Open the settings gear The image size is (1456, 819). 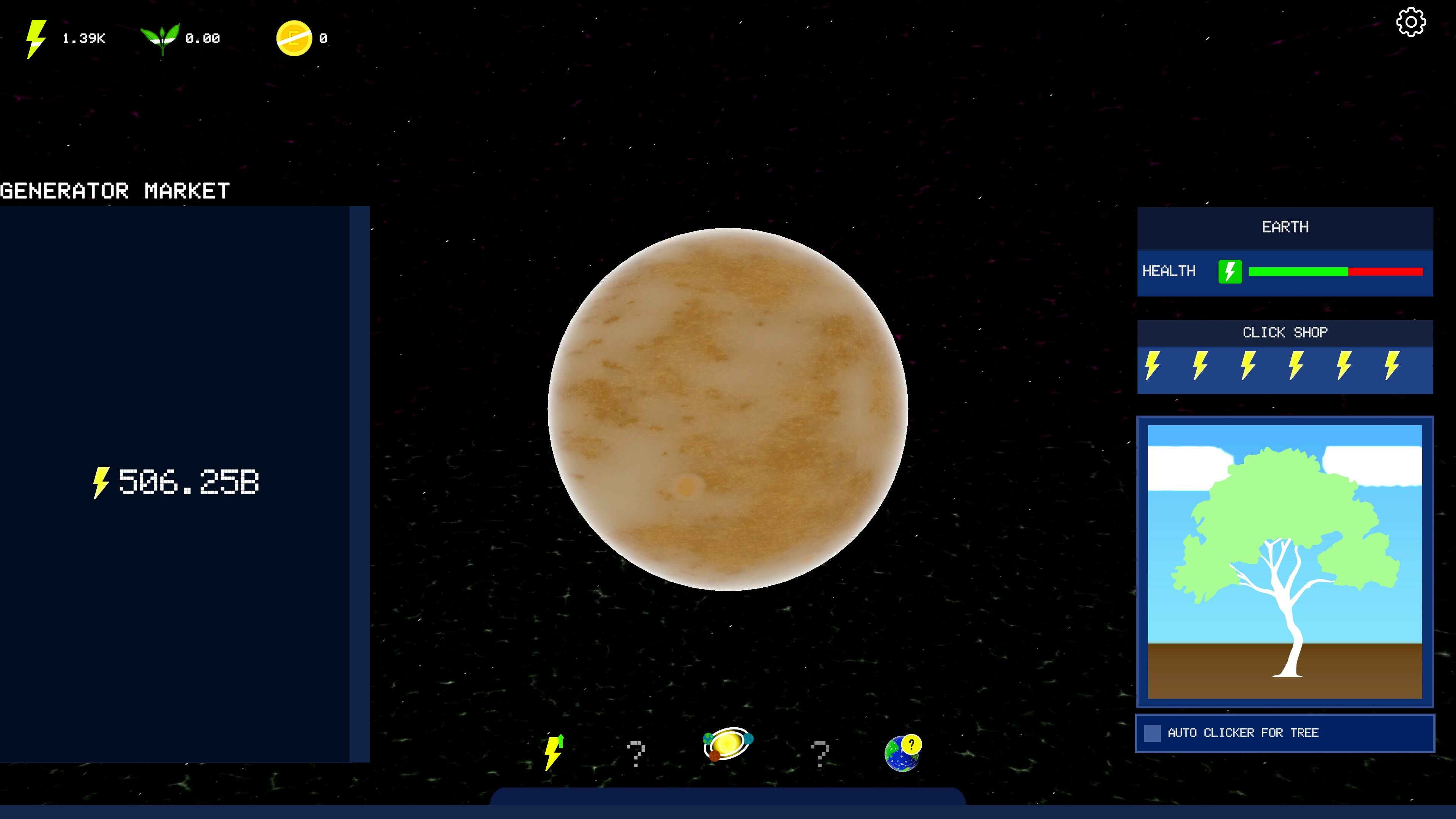tap(1411, 23)
